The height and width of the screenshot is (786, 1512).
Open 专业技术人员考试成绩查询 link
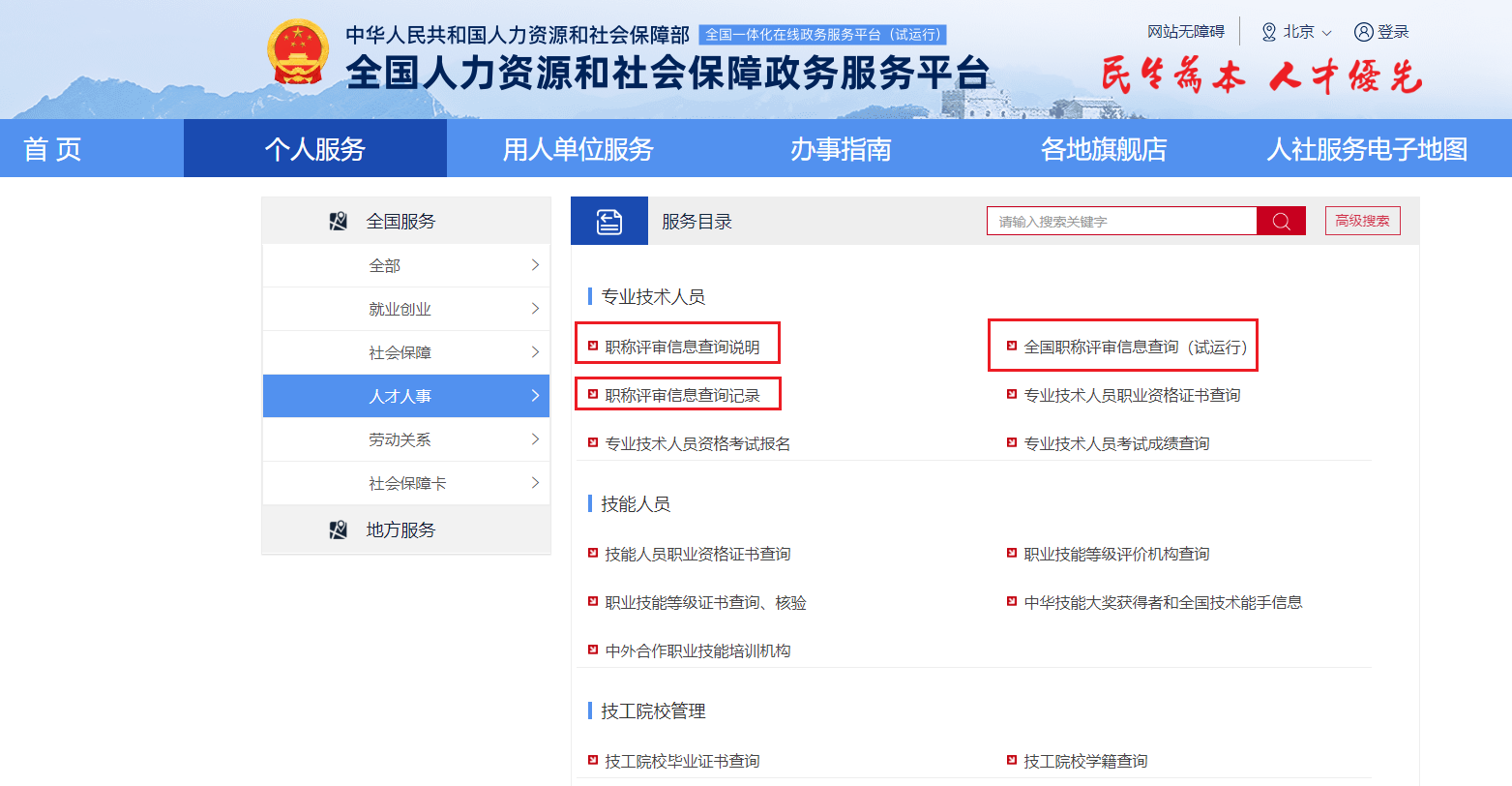tap(1116, 443)
